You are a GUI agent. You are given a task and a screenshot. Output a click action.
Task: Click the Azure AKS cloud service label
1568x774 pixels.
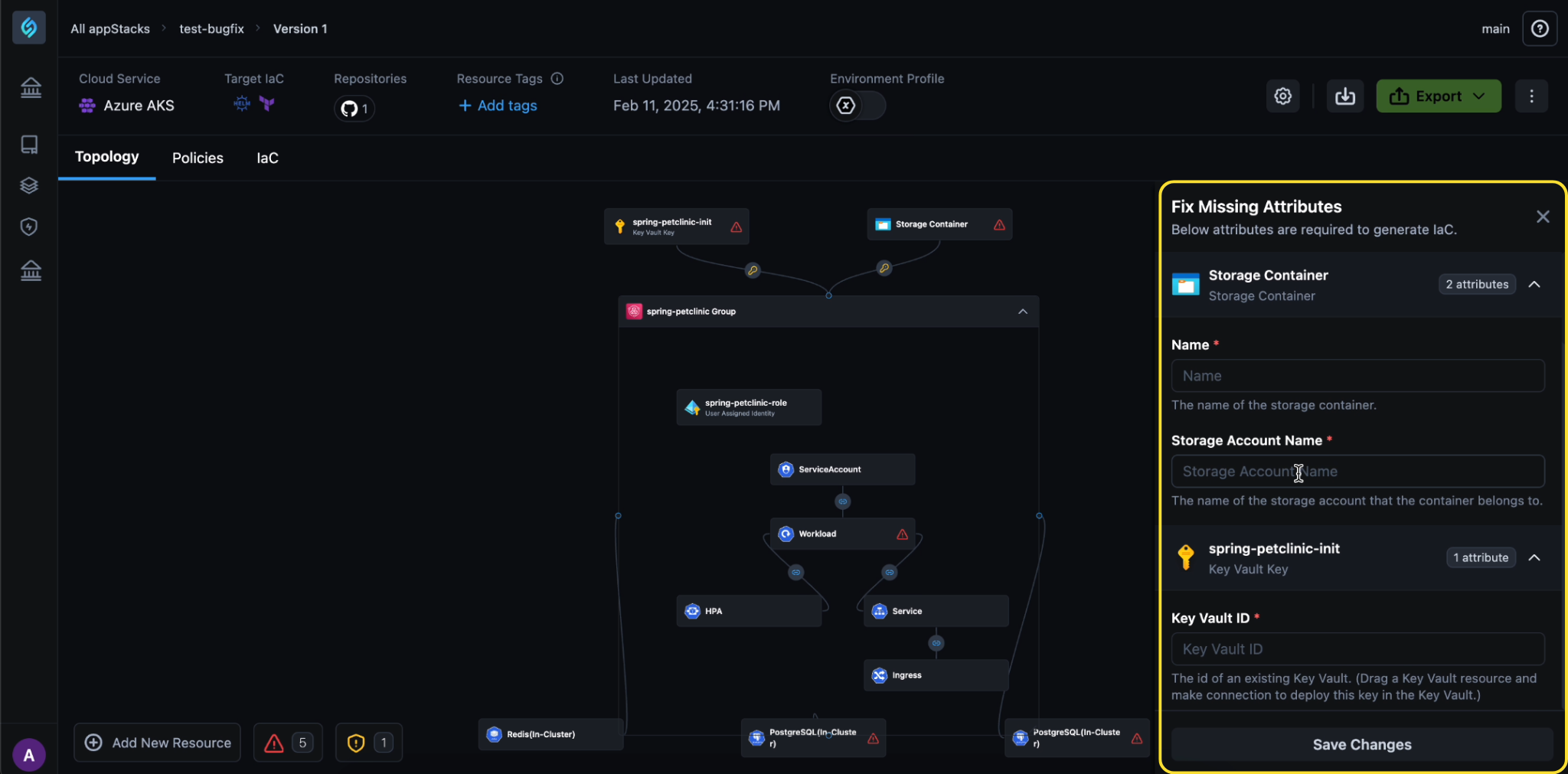(127, 106)
